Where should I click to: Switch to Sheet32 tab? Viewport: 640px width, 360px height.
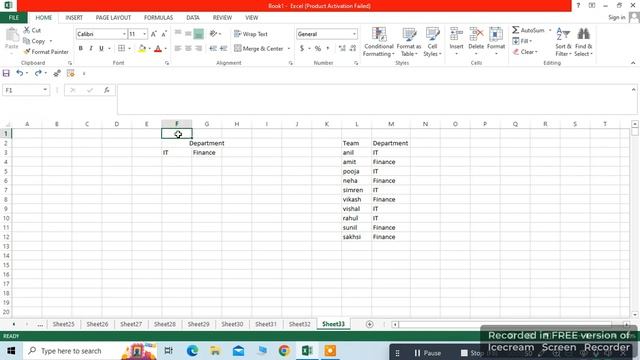(300, 324)
